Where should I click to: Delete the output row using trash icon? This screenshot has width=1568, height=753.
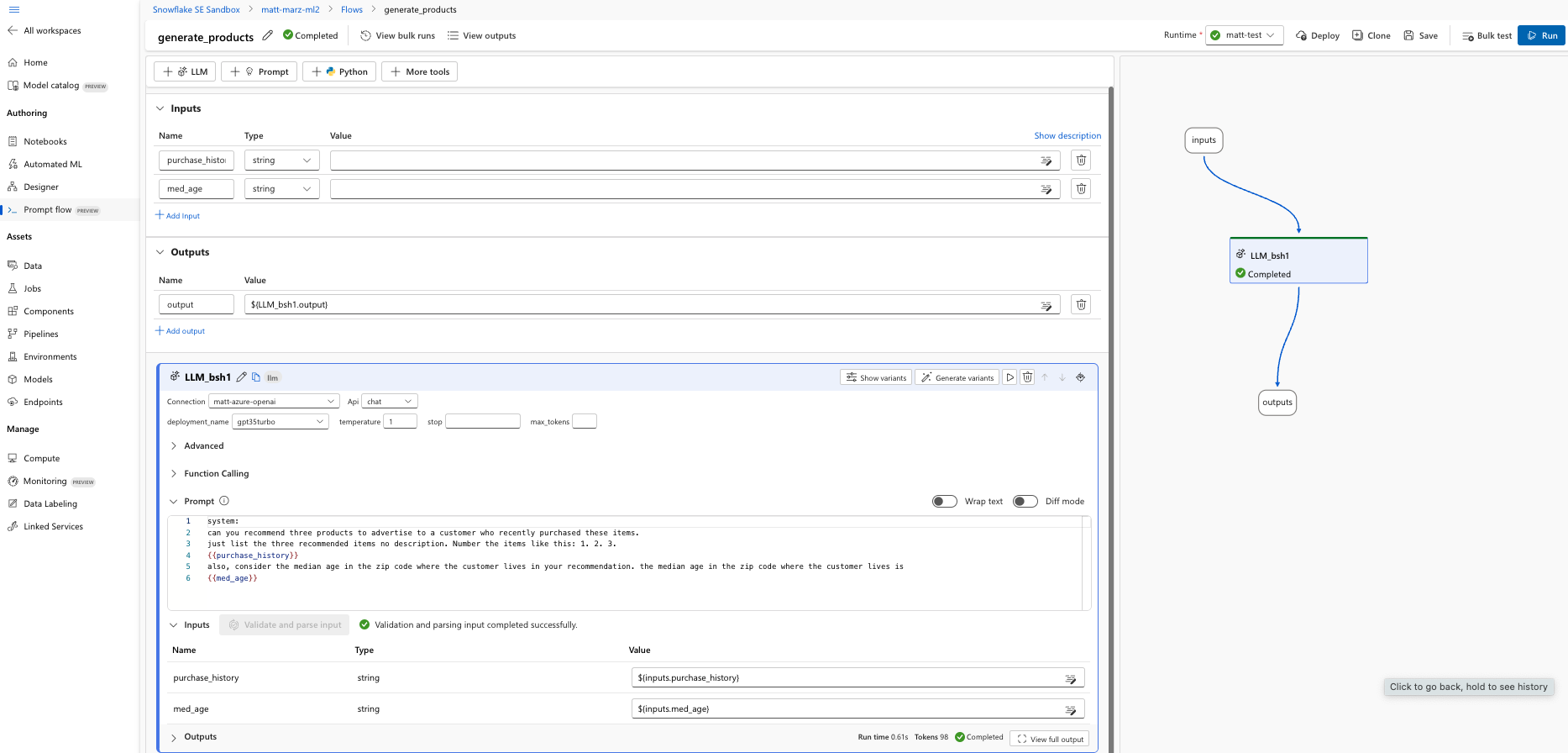(x=1081, y=305)
